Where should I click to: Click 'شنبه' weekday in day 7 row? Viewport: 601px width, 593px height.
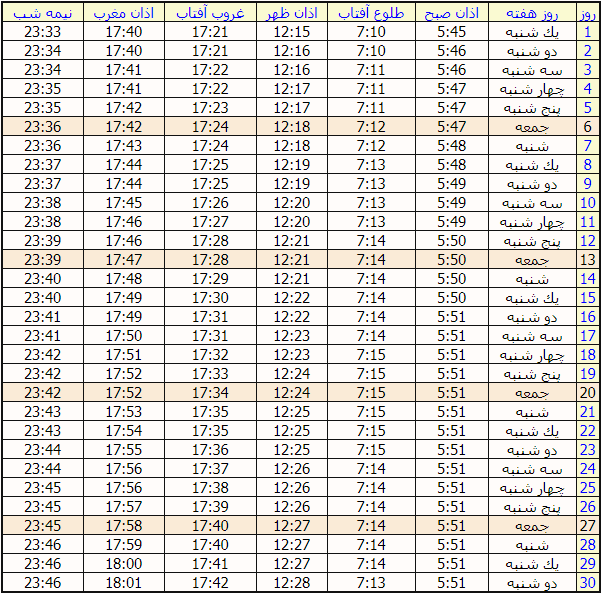tap(532, 146)
